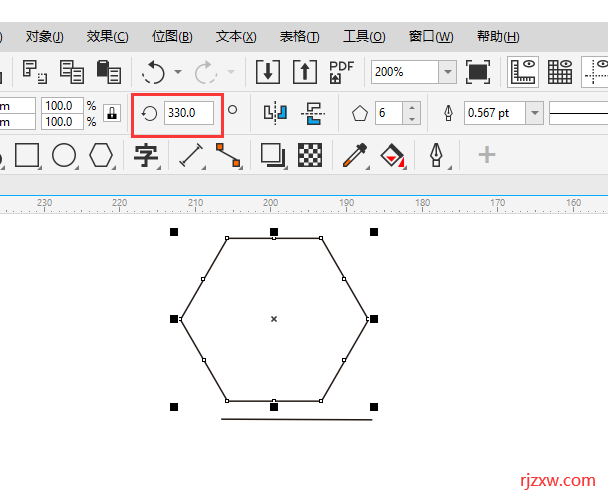Select the Transparency checkerboard tool
Screen dimensions: 608x502
(x=310, y=154)
